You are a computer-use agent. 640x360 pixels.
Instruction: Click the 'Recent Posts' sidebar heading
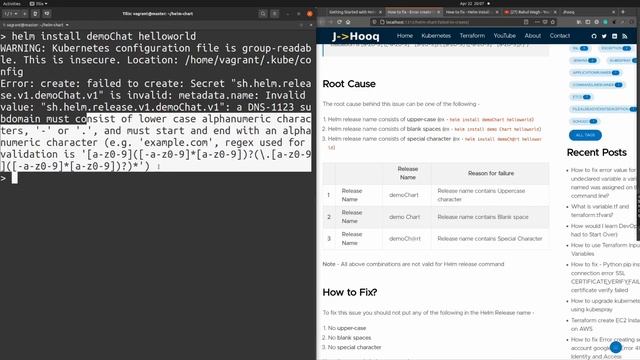(596, 153)
